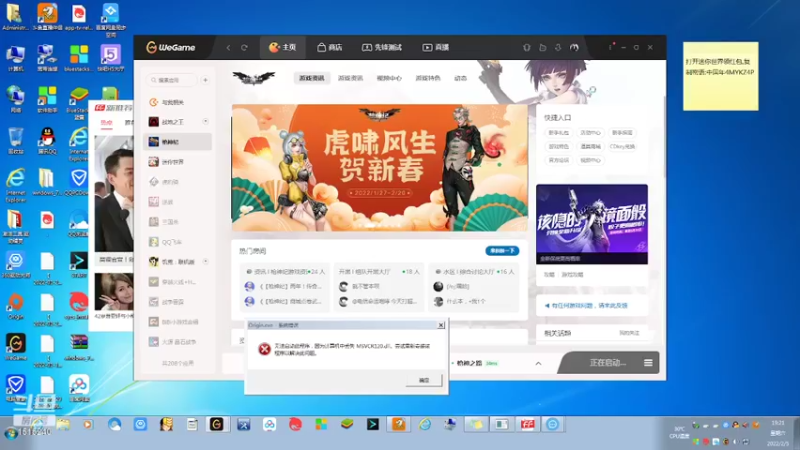Open the 共208个应用 list
The height and width of the screenshot is (450, 800).
tap(178, 363)
